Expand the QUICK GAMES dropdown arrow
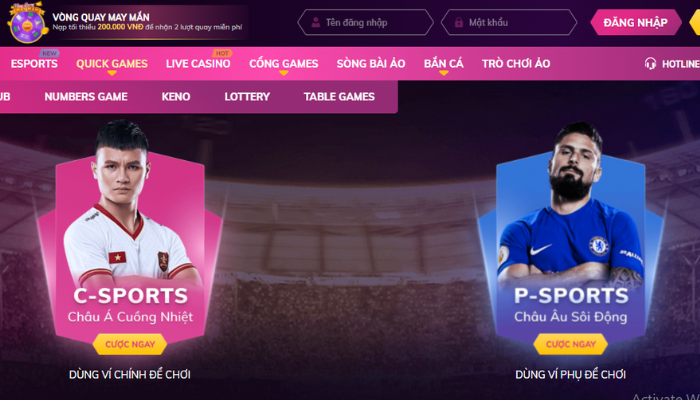Screen dimensions: 700x400 [x=112, y=73]
